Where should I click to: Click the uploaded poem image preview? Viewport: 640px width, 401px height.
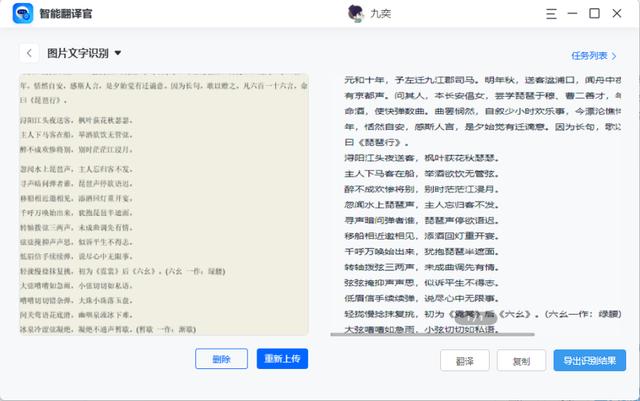[x=164, y=204]
